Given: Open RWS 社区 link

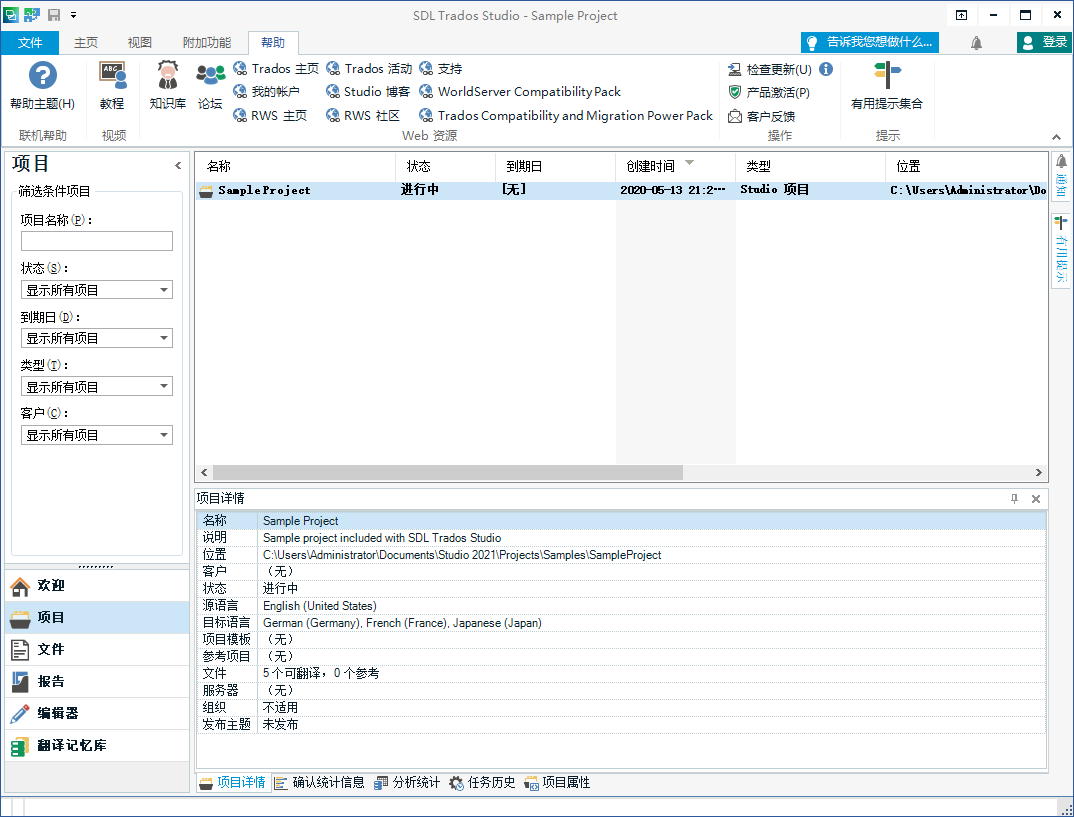Looking at the screenshot, I should 363,115.
